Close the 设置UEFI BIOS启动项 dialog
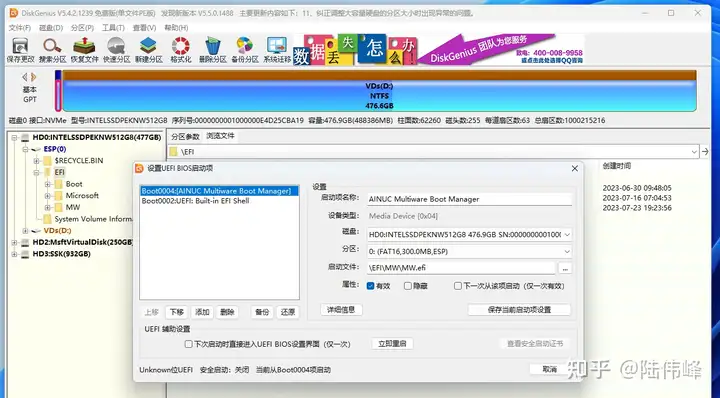Viewport: 720px width, 398px height. point(574,169)
